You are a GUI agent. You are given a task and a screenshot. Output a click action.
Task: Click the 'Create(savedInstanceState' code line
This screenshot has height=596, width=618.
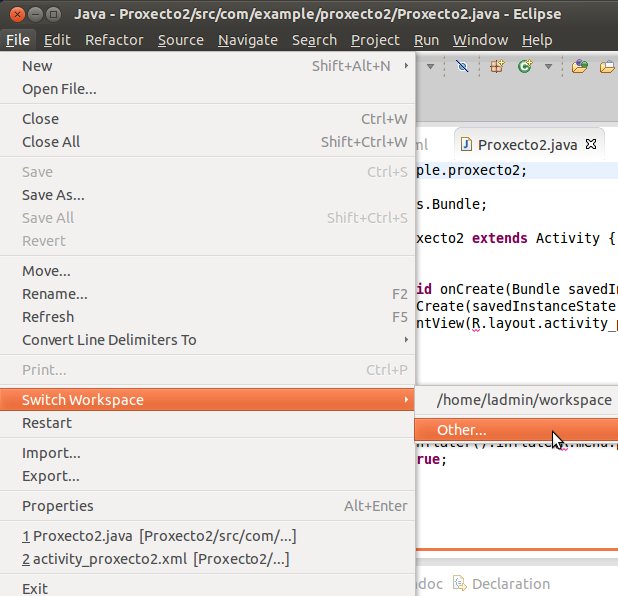[516, 306]
